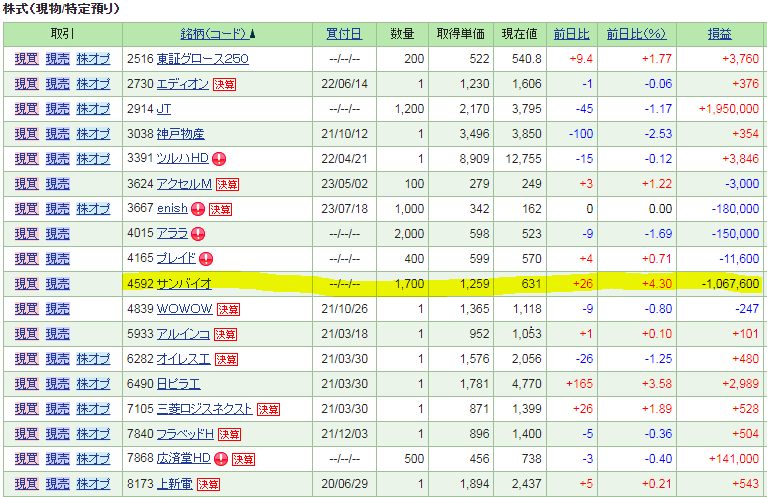The image size is (767, 497).
Task: Open 東証グロース250 stock link
Action: (203, 59)
